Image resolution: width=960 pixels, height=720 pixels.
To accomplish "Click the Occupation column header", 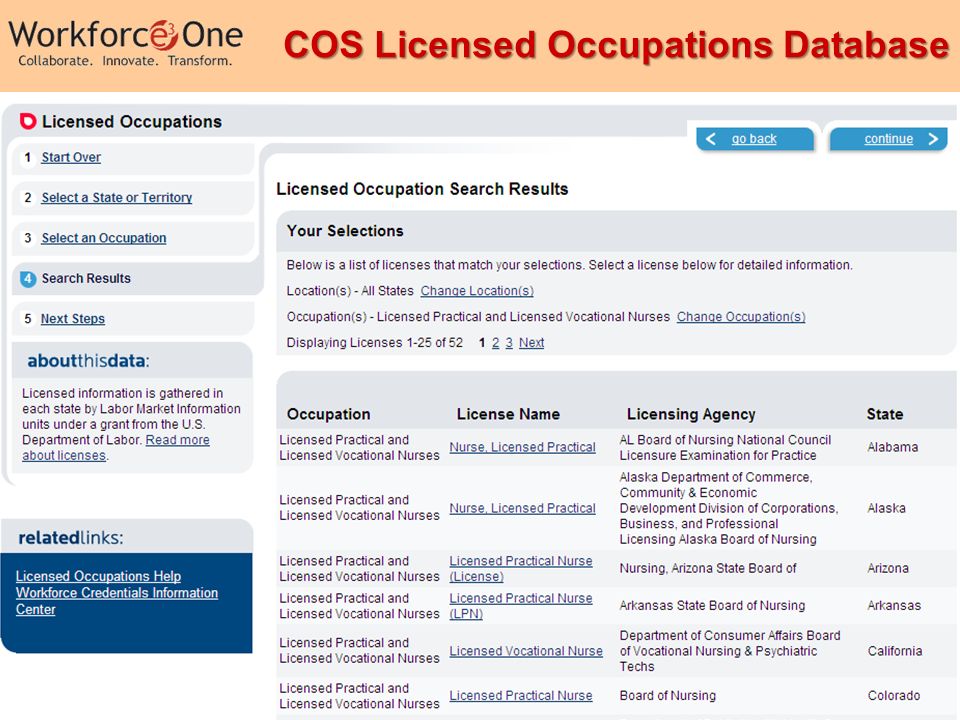I will click(x=328, y=414).
